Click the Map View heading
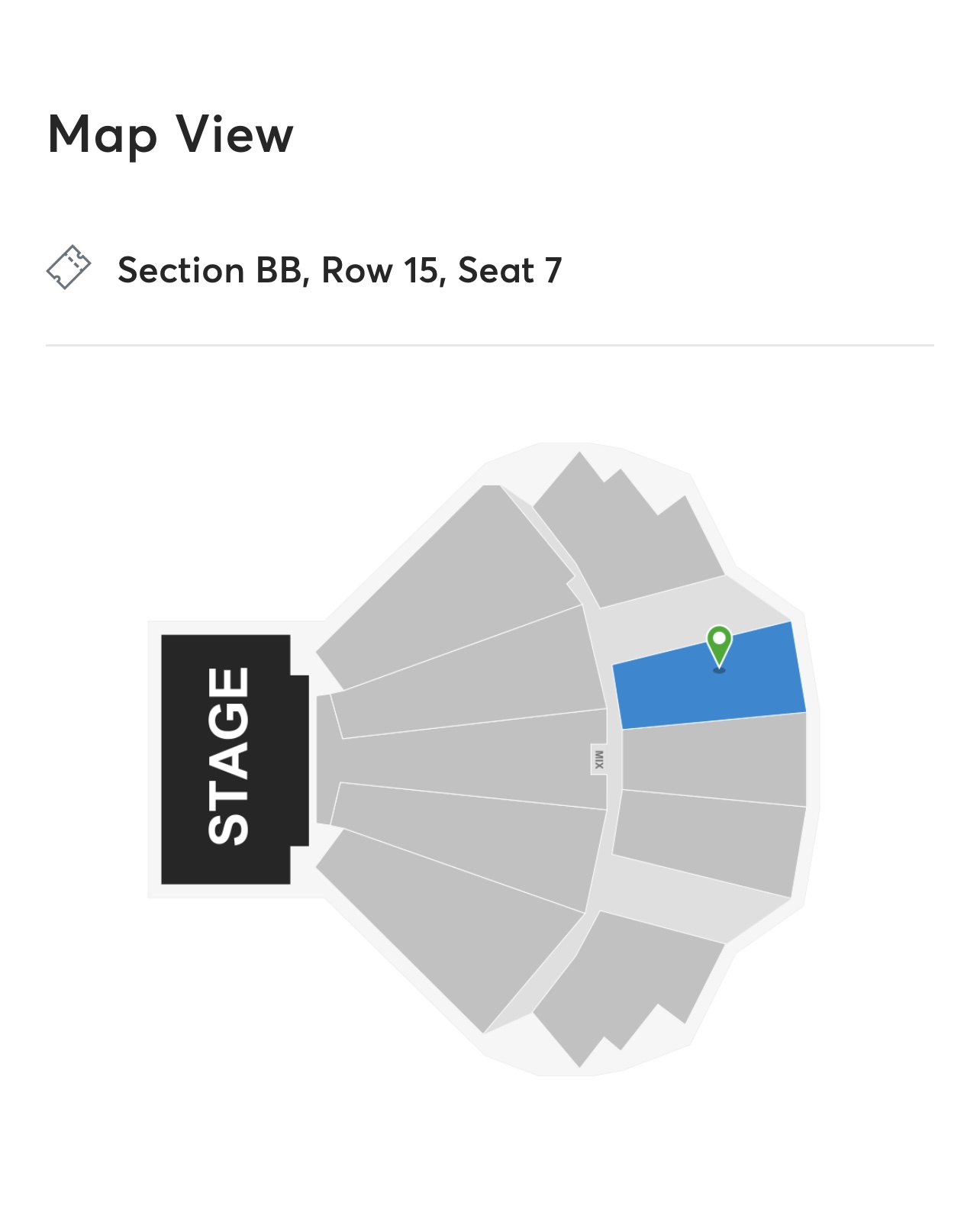The width and height of the screenshot is (980, 1225). (170, 135)
